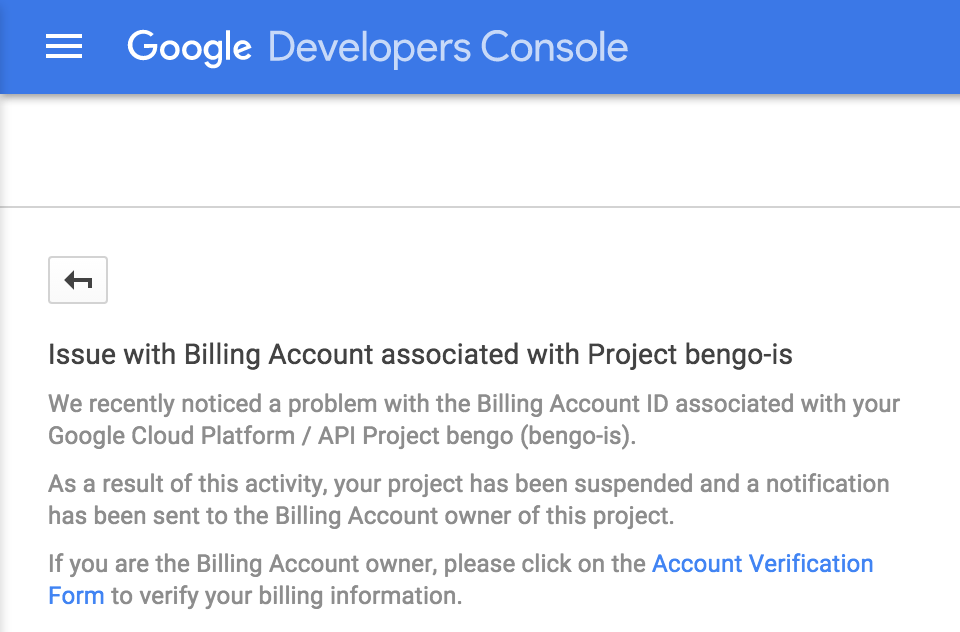This screenshot has height=632, width=960.
Task: Click the 'Billing Account ID' text
Action: coord(572,404)
